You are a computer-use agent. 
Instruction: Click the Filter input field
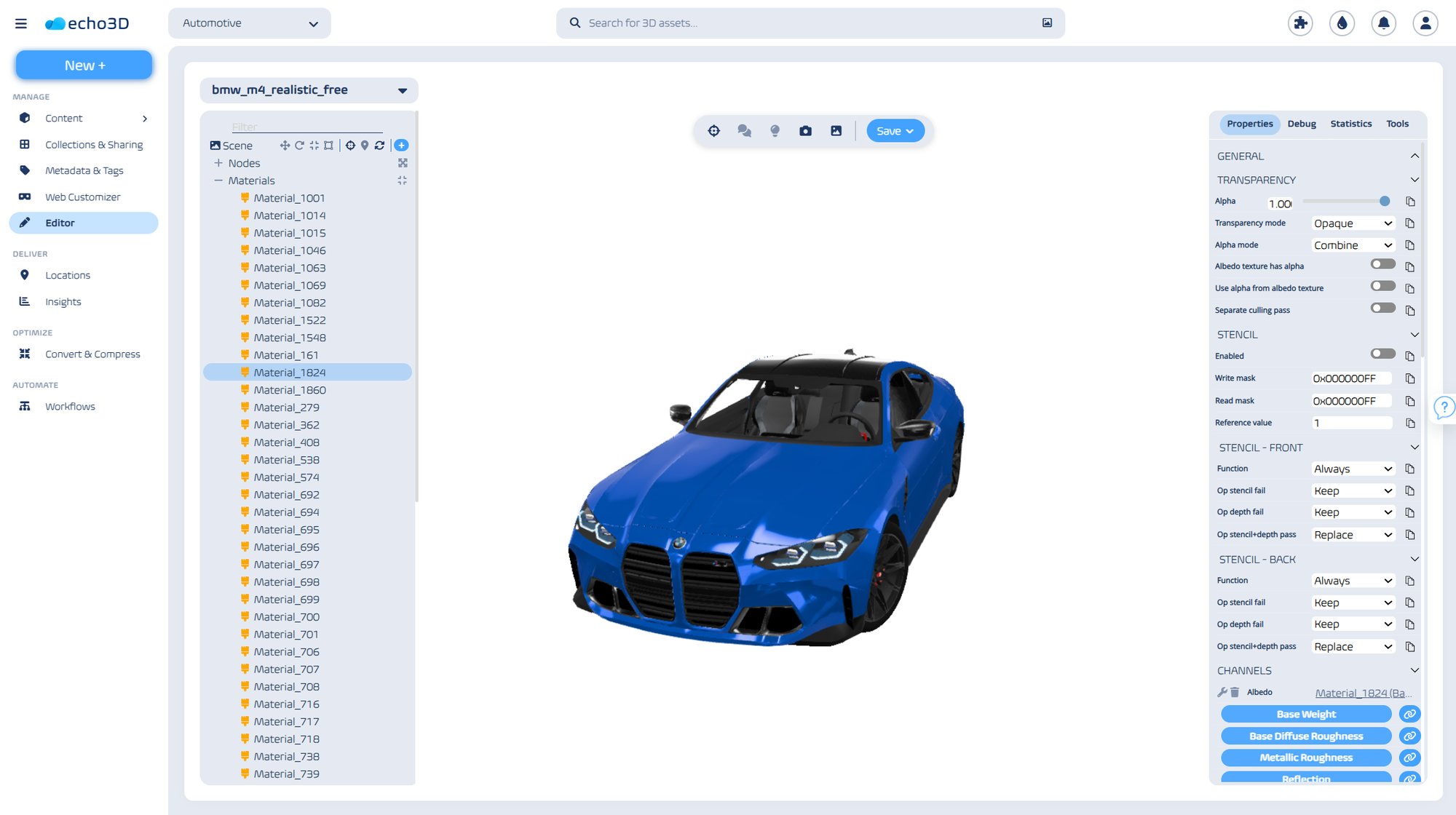click(x=306, y=127)
